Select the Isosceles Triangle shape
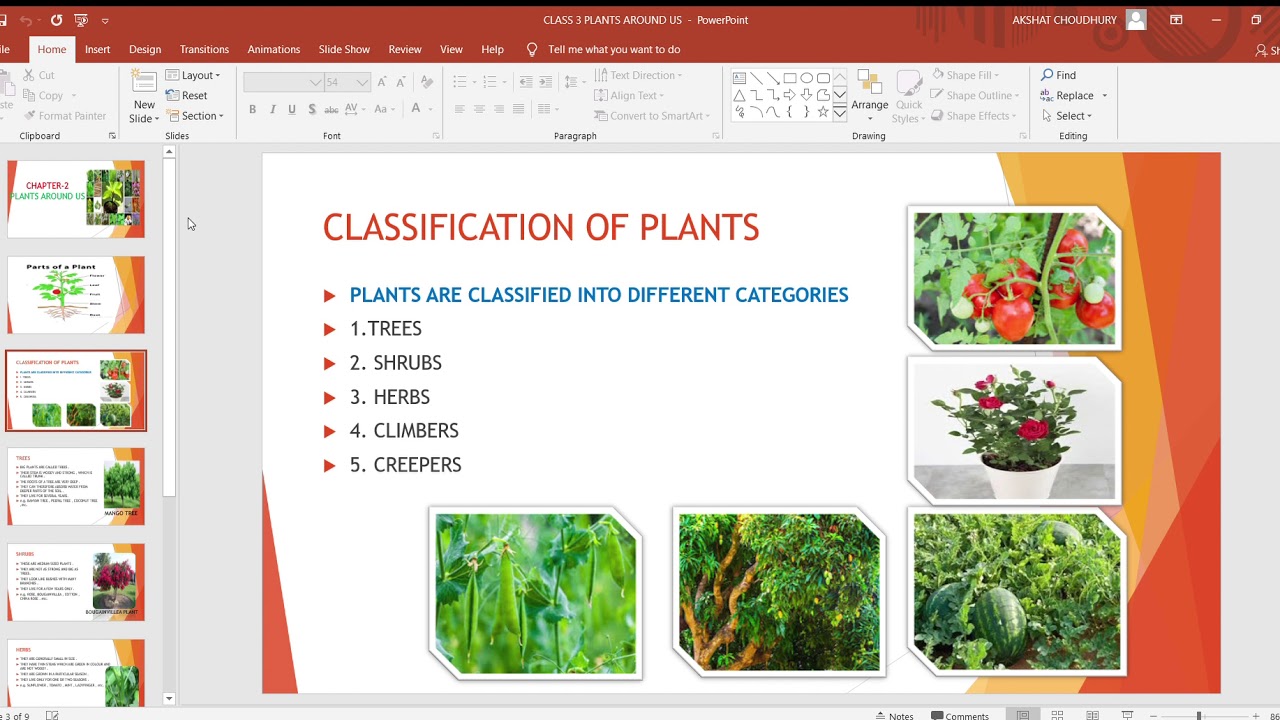Screen dimensions: 1280x720 pyautogui.click(x=739, y=95)
